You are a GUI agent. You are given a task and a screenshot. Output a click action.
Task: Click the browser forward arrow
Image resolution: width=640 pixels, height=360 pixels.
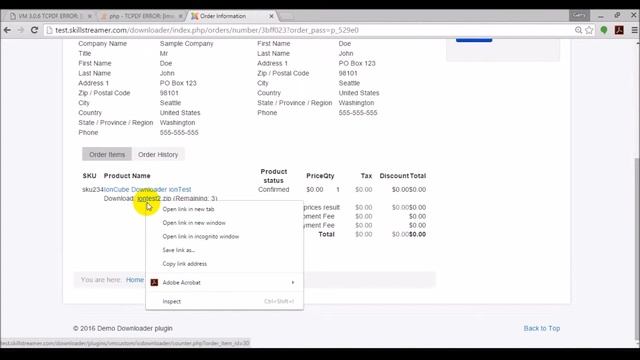pyautogui.click(x=21, y=30)
